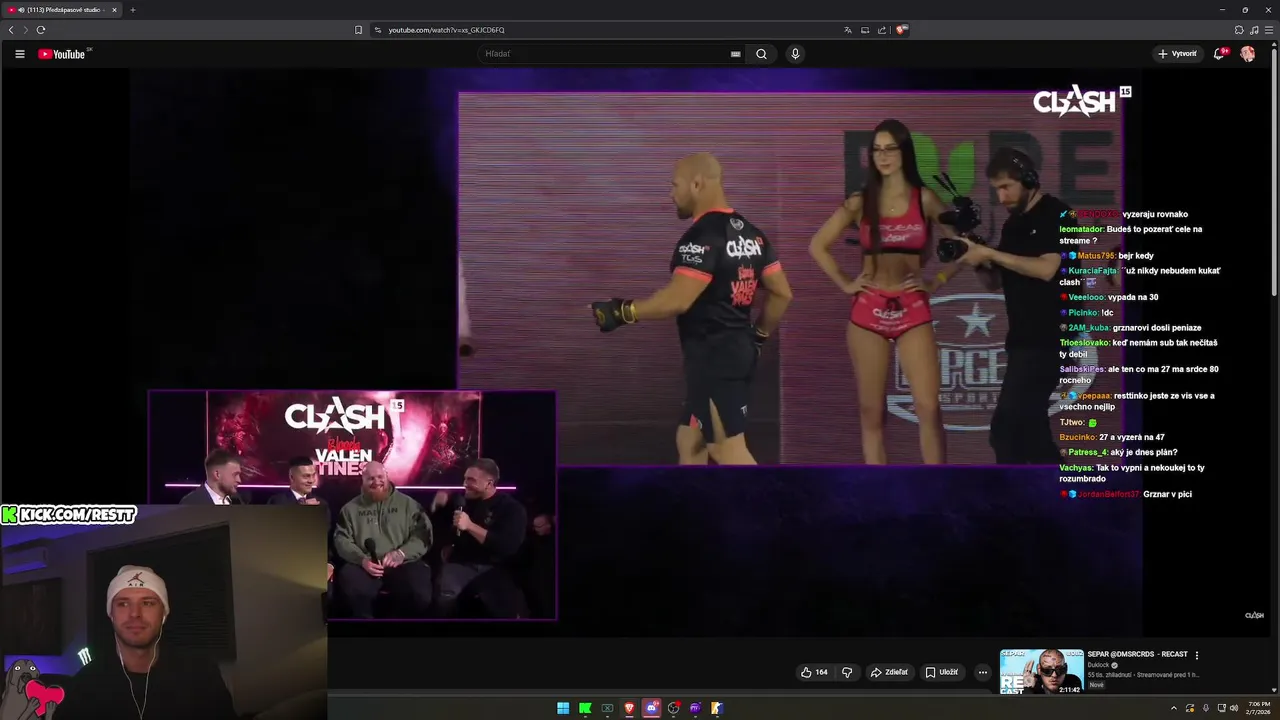
Task: Select chat message 'grznarovi dosli peniaze'
Action: (1131, 328)
